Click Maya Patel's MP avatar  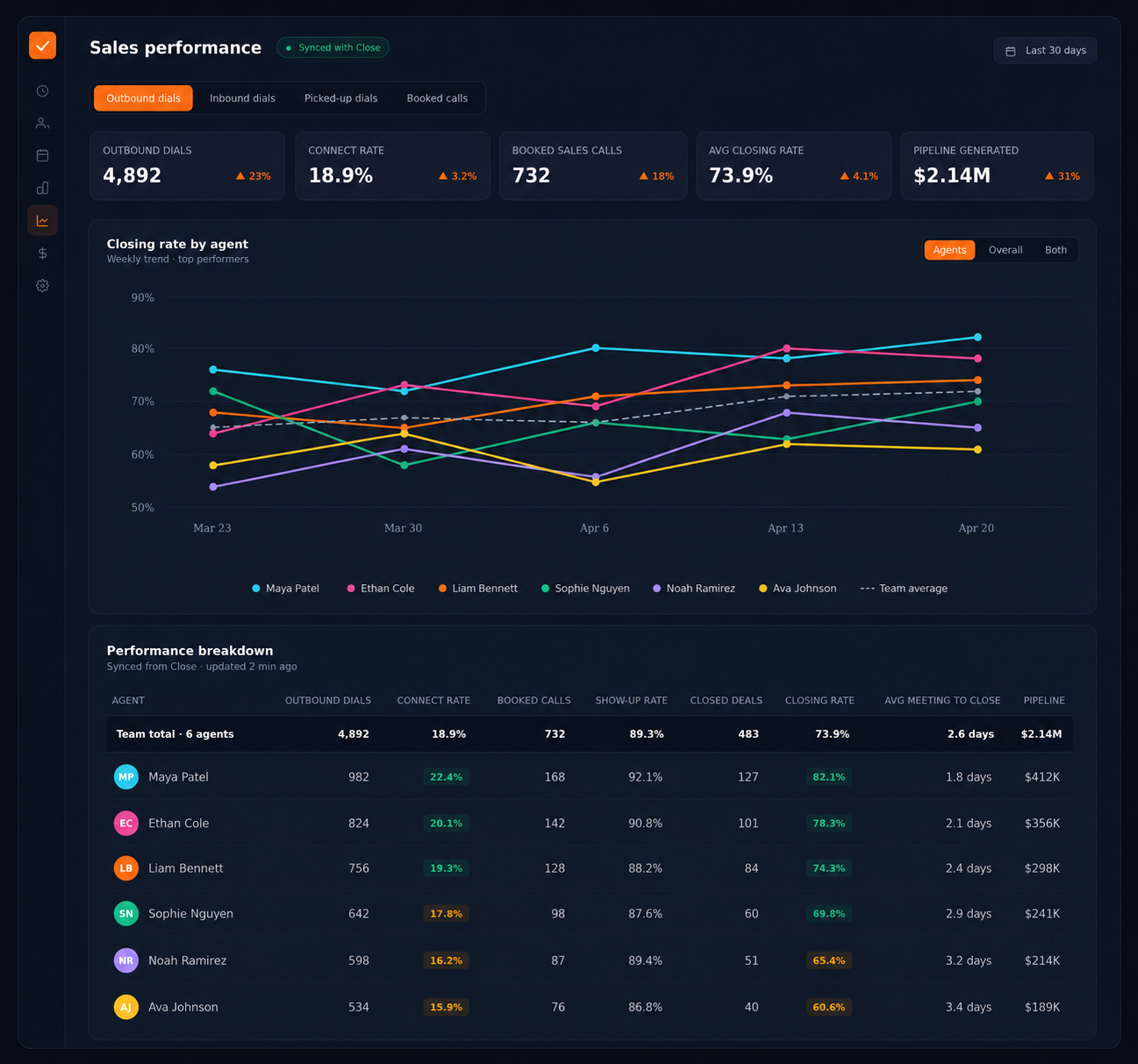click(x=126, y=777)
